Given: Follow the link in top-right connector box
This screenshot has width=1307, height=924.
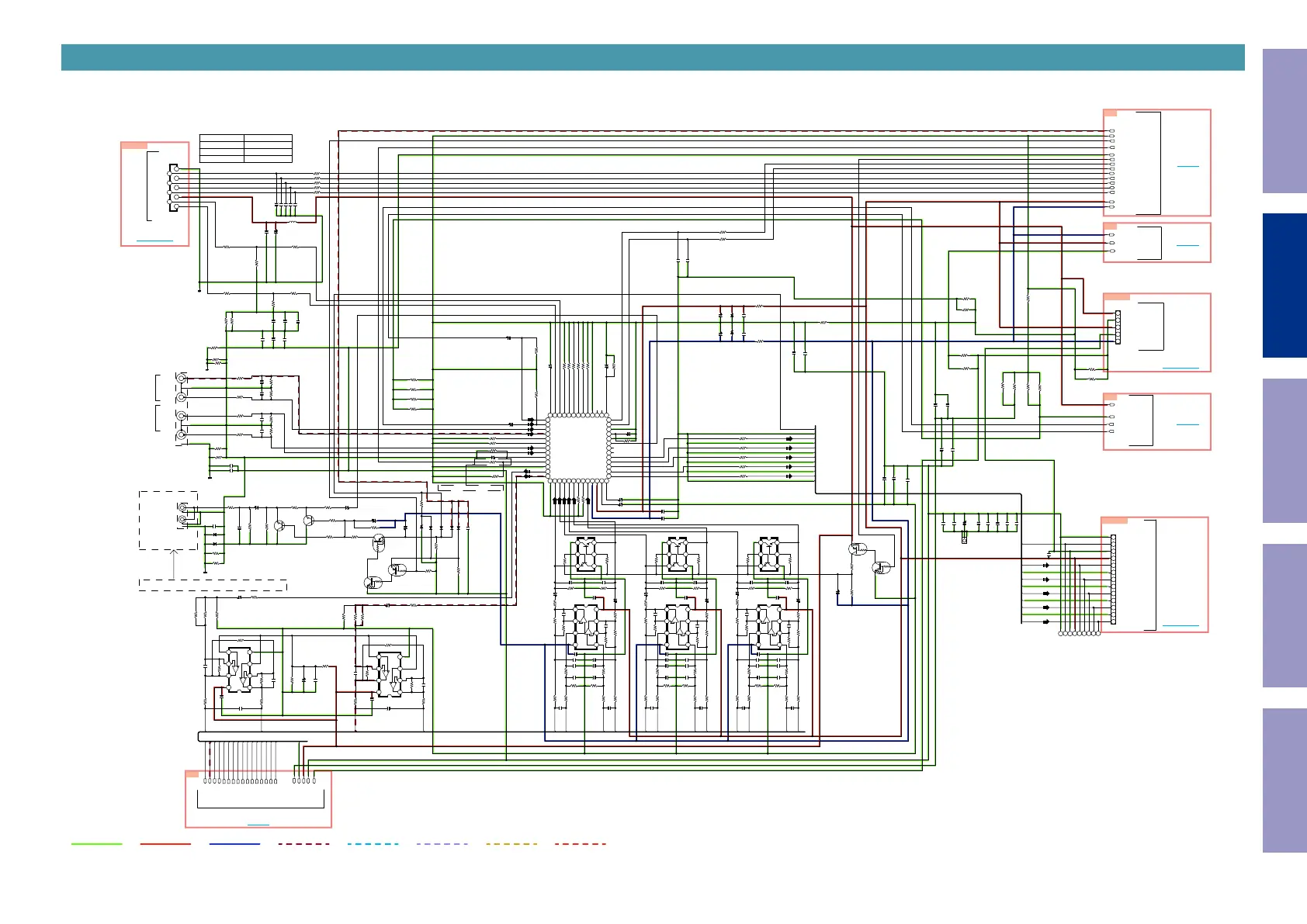Looking at the screenshot, I should [1187, 166].
